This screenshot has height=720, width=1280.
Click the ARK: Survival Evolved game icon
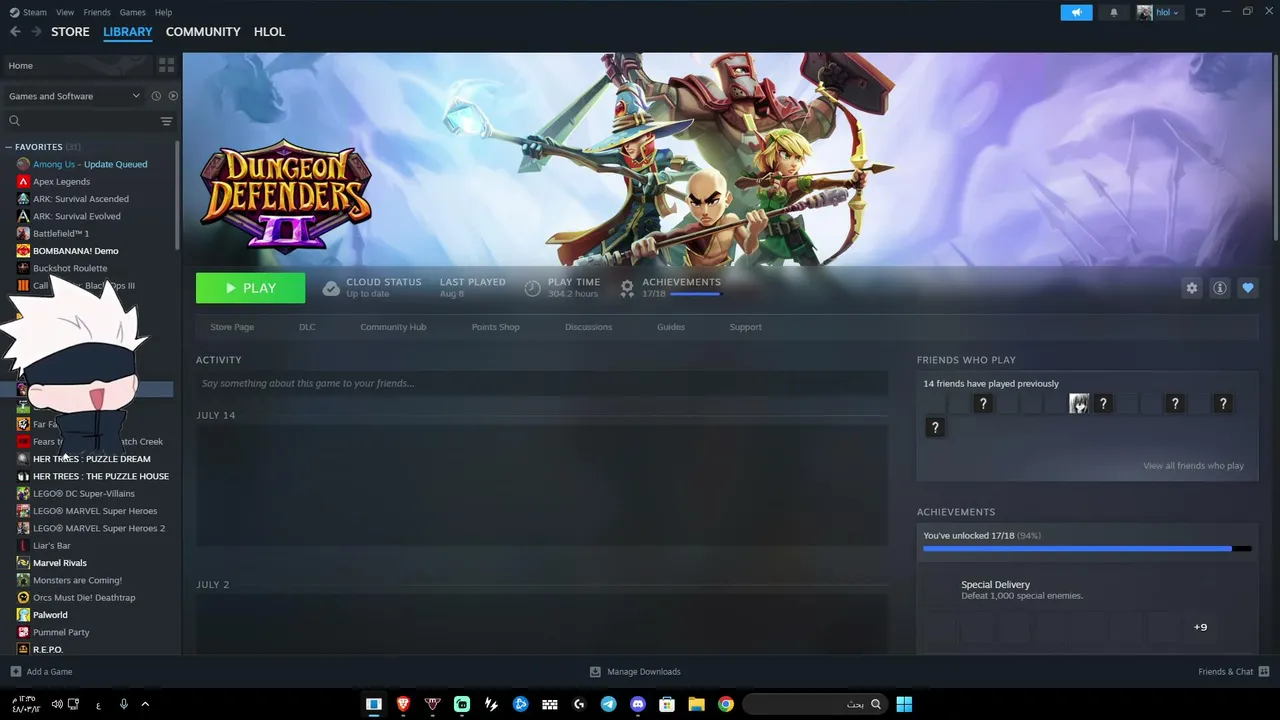click(x=23, y=216)
